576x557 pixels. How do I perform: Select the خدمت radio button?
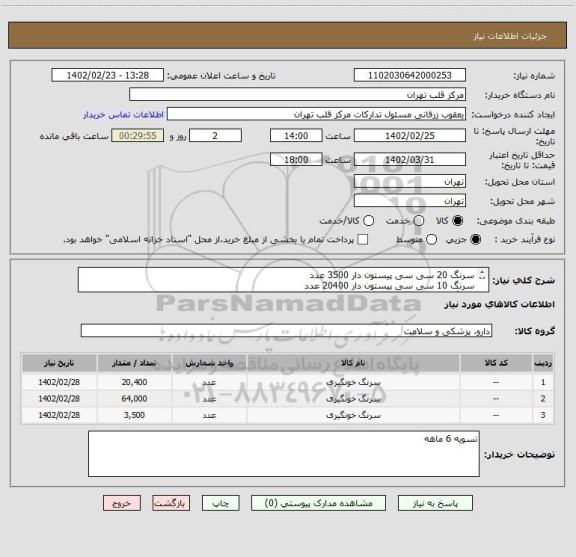[x=419, y=221]
